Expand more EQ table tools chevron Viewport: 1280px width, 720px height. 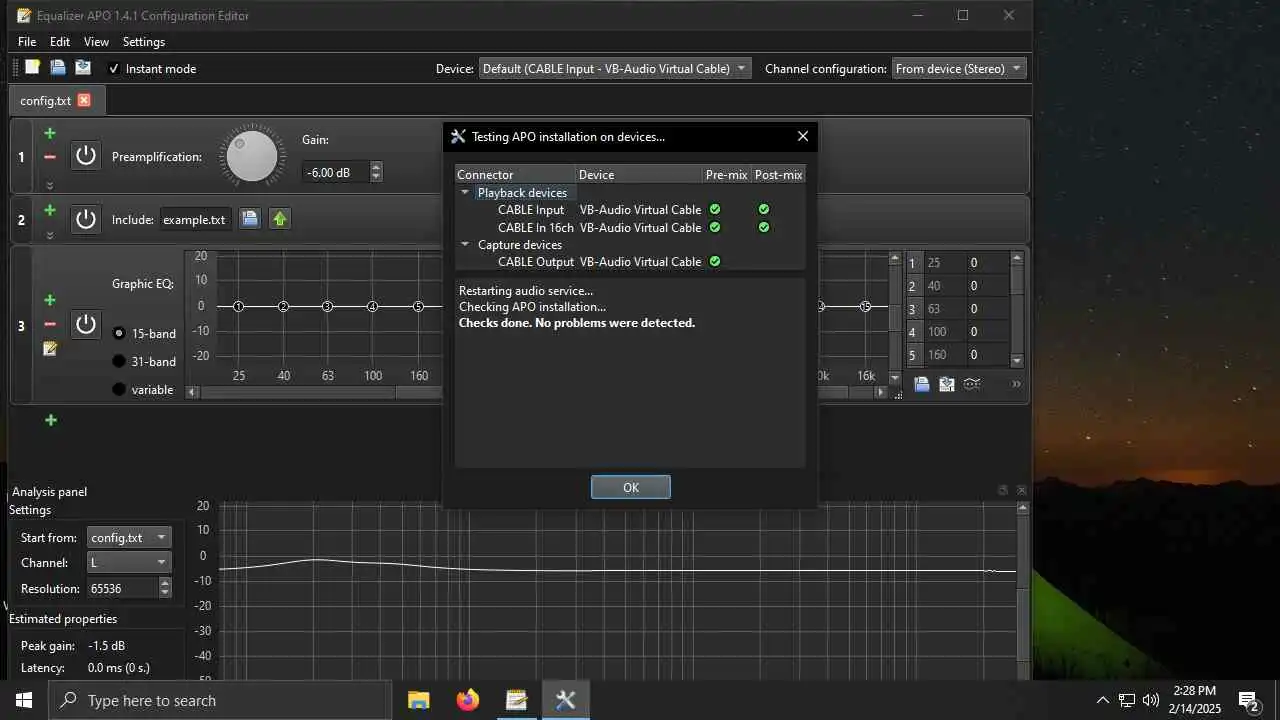(1016, 384)
